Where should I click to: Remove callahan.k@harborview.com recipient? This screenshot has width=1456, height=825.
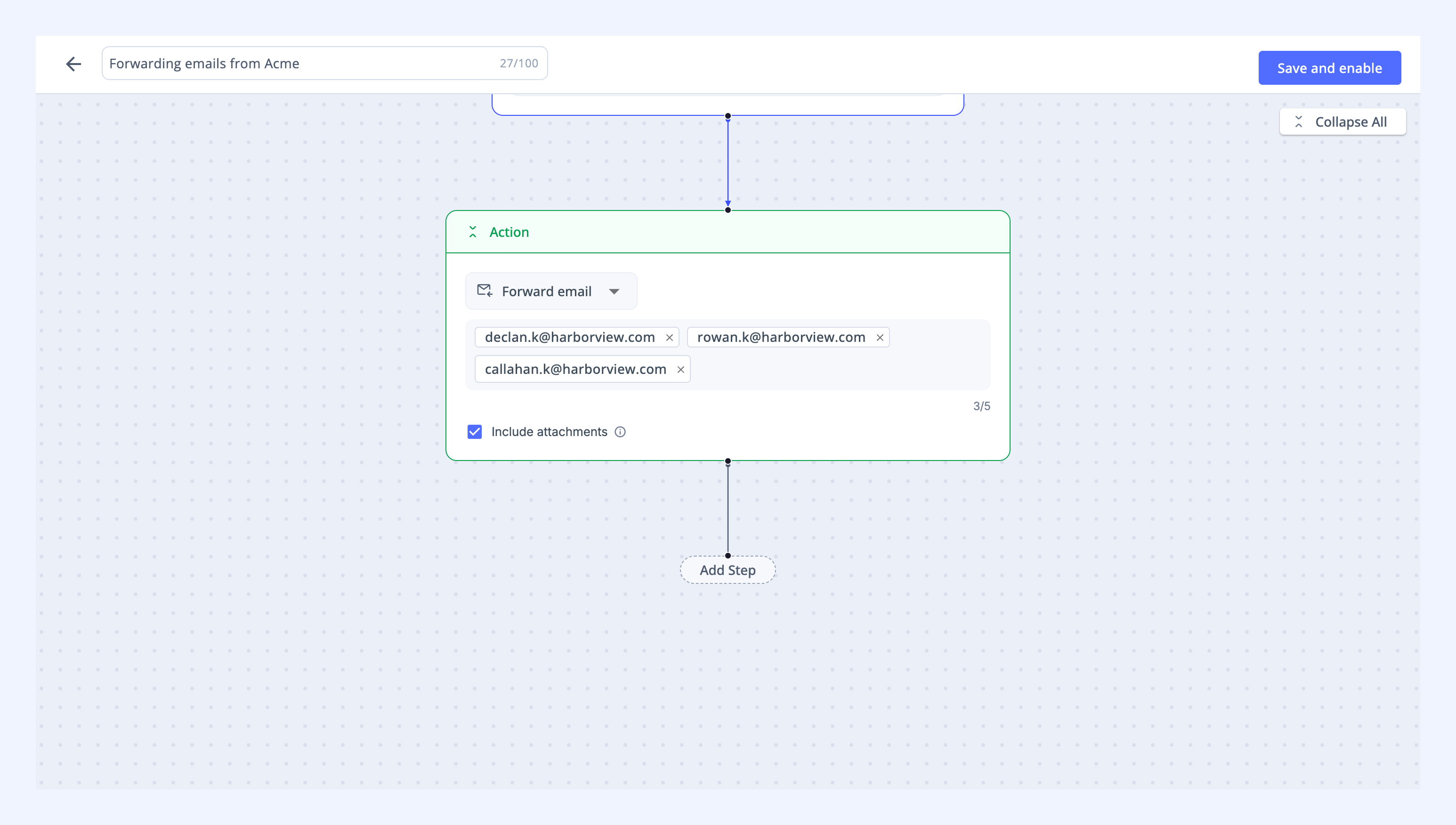coord(681,370)
